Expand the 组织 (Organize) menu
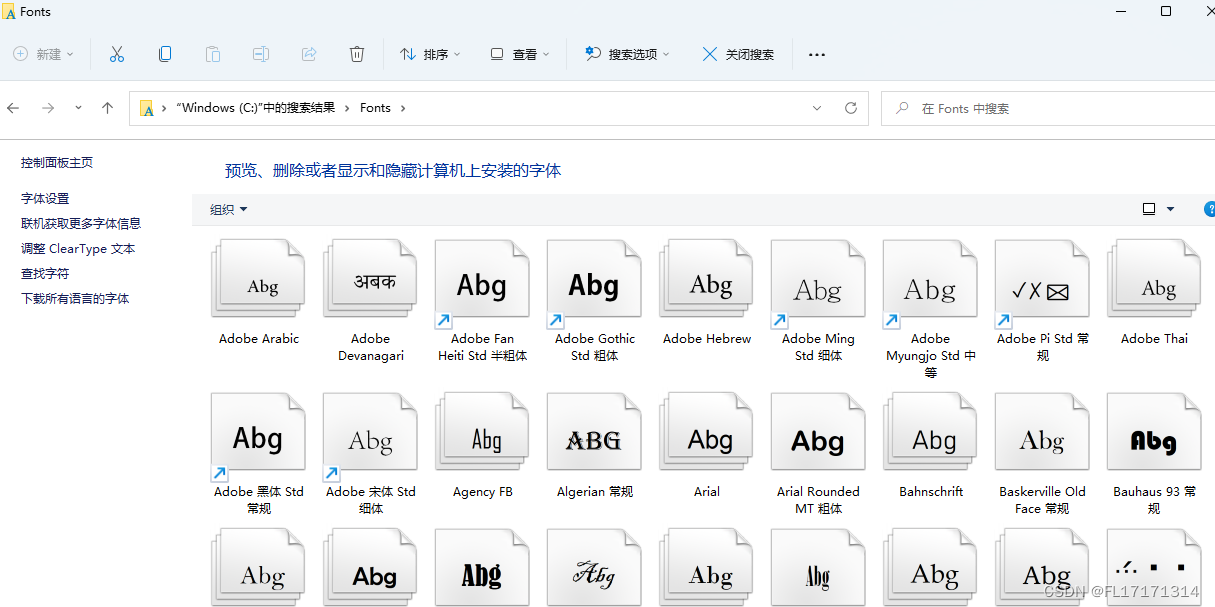The width and height of the screenshot is (1215, 607). [229, 209]
